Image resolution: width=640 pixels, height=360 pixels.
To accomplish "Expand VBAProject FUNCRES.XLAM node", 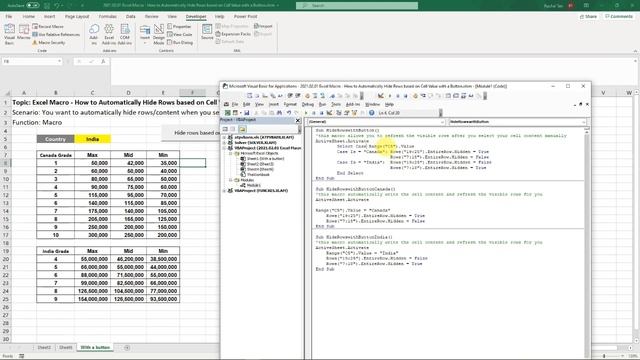I will tap(224, 191).
